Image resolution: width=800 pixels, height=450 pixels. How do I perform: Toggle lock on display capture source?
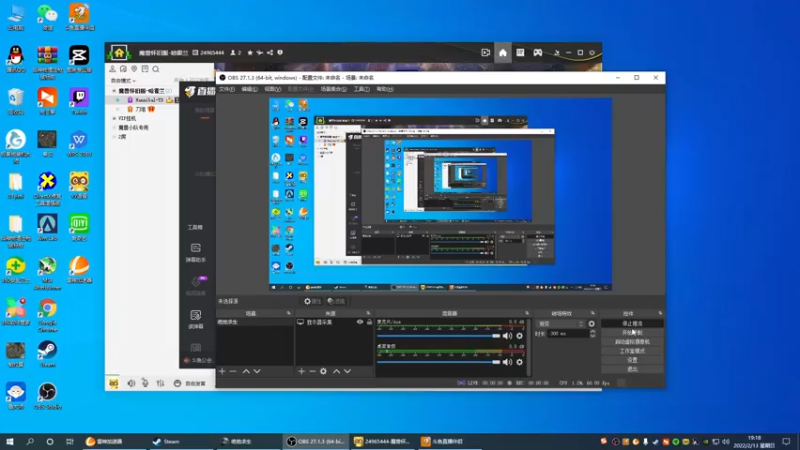click(x=369, y=322)
